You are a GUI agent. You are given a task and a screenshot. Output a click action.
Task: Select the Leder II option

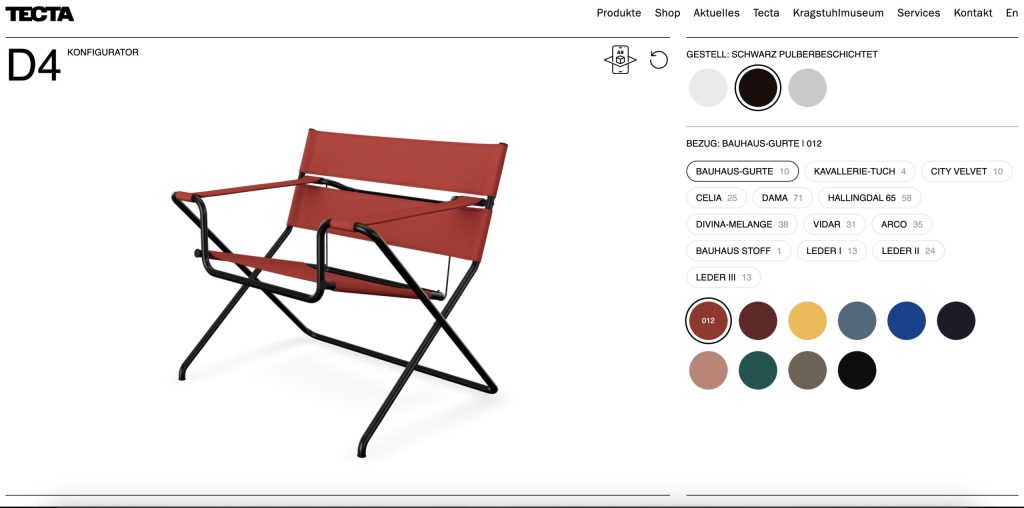coord(908,251)
